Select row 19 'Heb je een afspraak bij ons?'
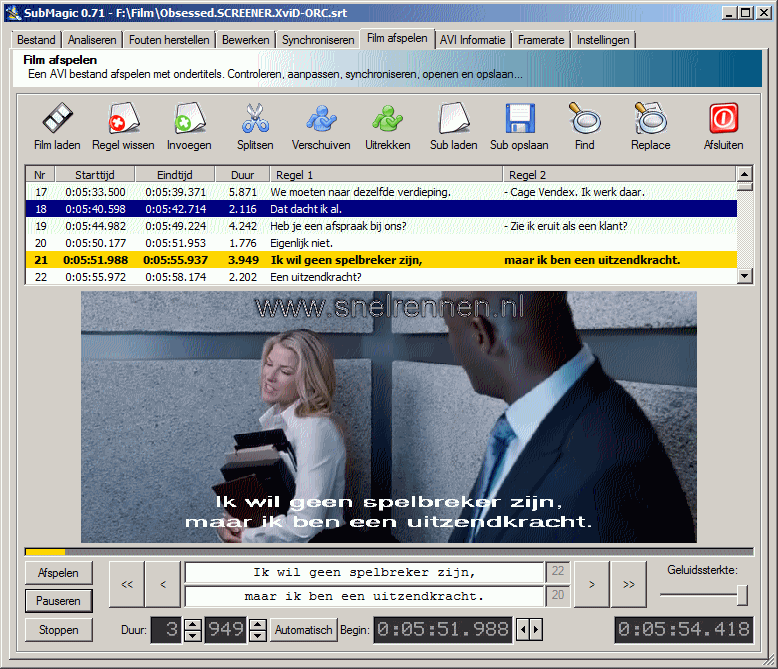The height and width of the screenshot is (669, 778). pos(381,226)
